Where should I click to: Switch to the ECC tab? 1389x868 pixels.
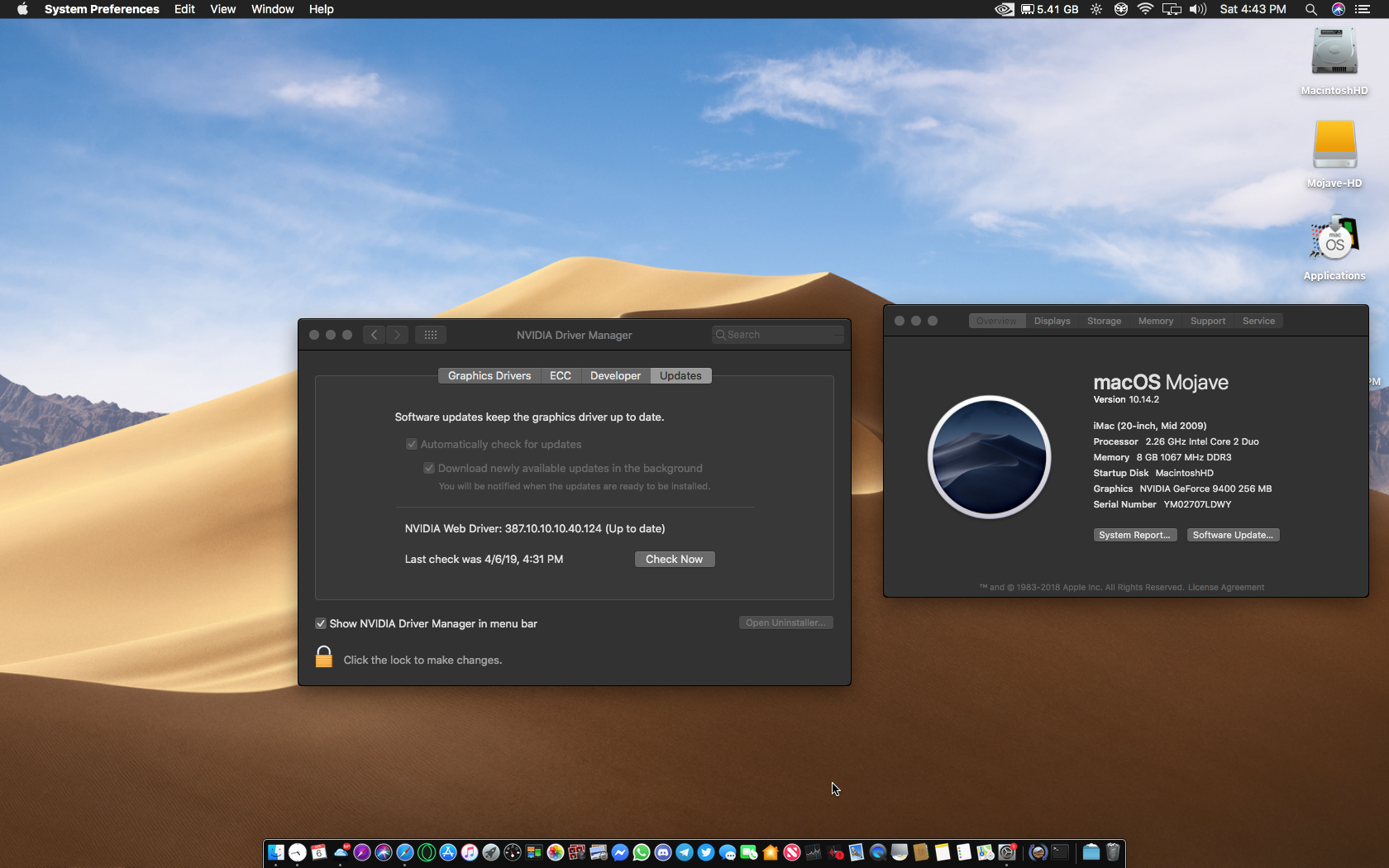[561, 375]
